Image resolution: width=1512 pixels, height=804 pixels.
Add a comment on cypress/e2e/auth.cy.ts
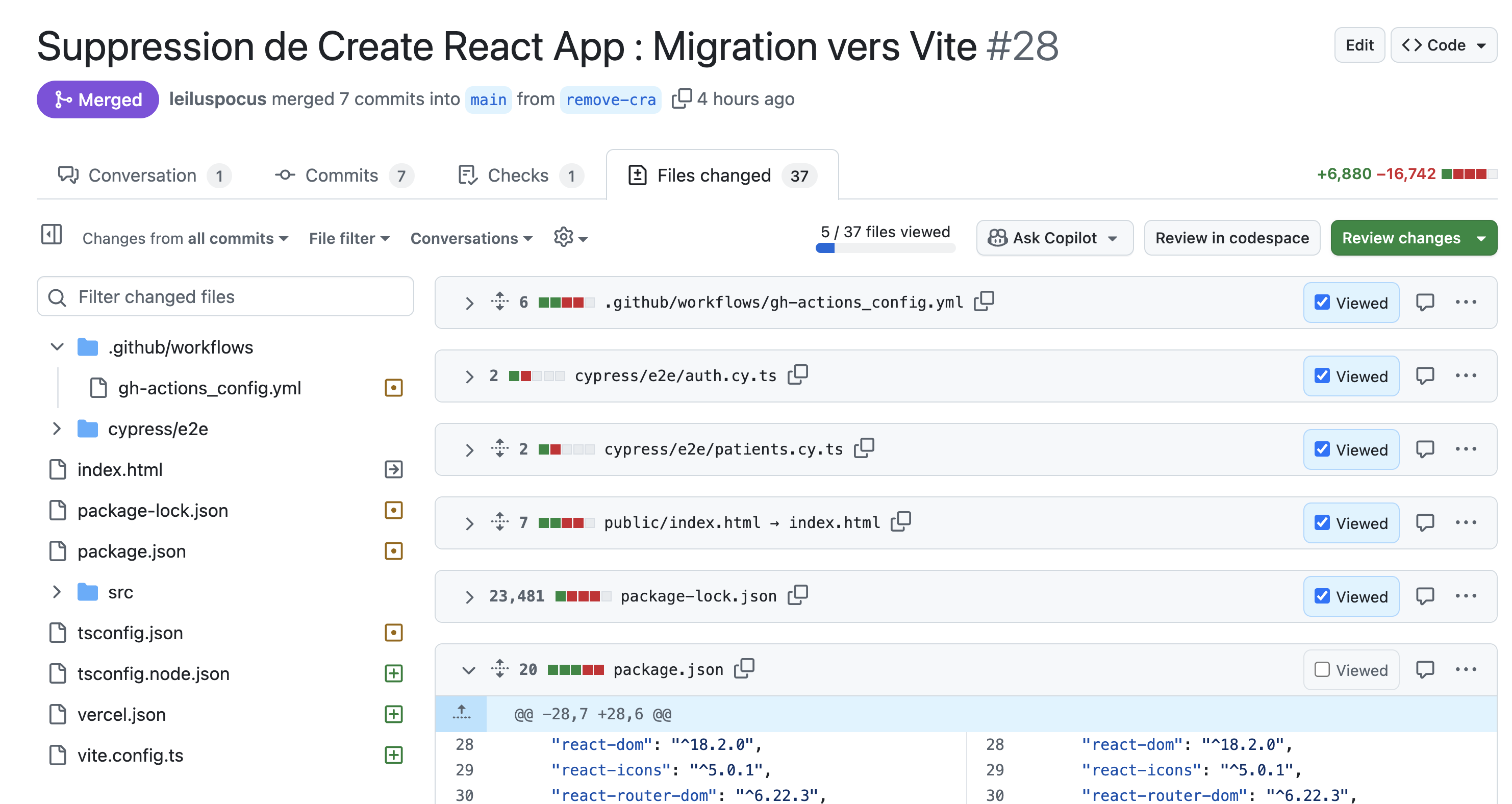coord(1426,375)
